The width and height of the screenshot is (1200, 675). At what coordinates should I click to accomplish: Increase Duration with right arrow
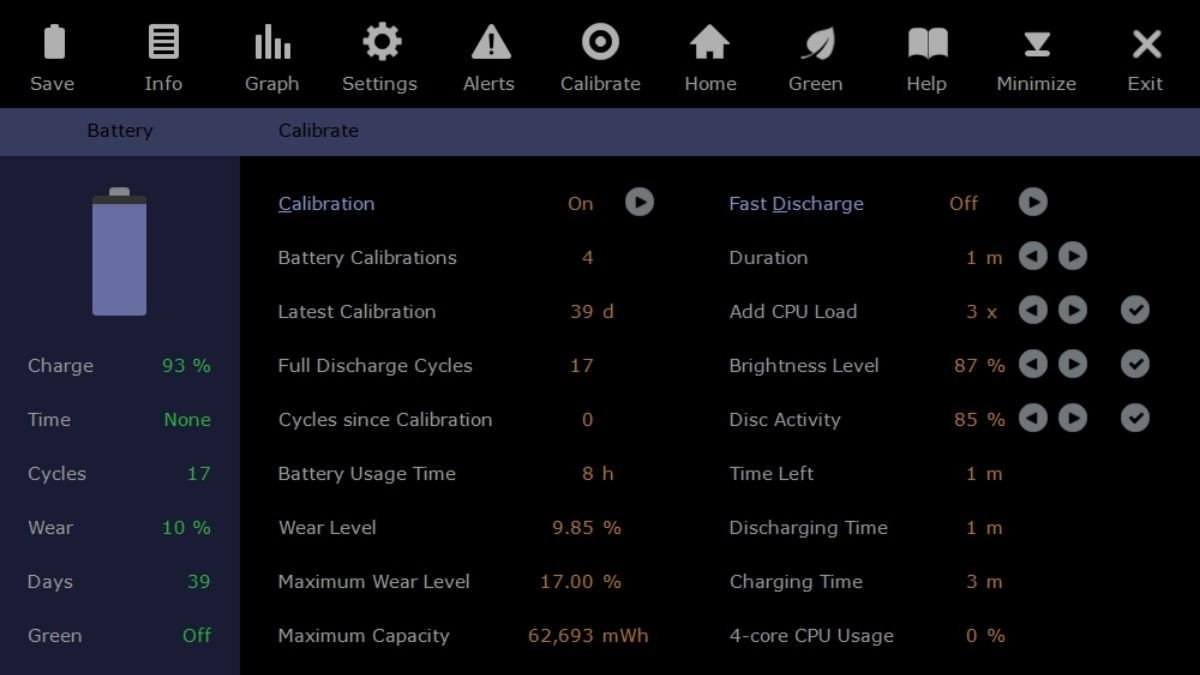pos(1072,257)
